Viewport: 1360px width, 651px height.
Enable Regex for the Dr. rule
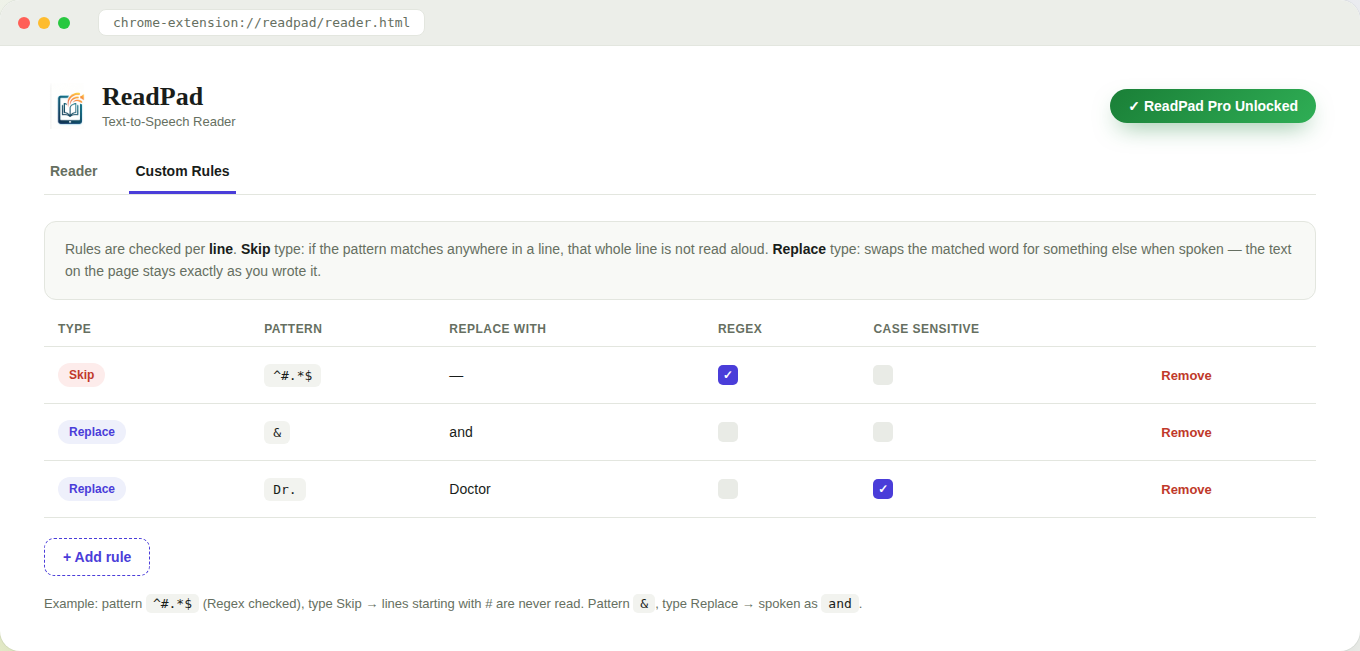click(728, 489)
